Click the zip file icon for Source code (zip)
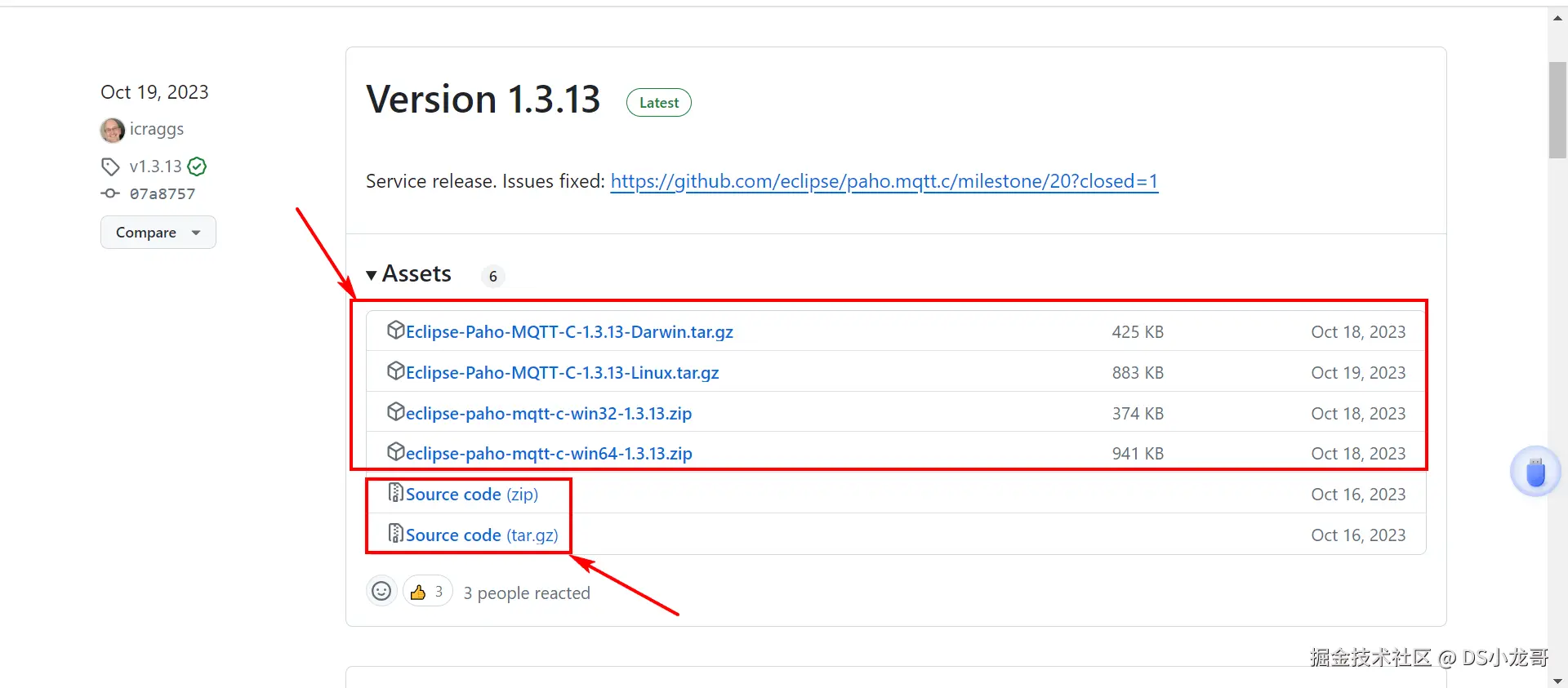The width and height of the screenshot is (1568, 688). (x=395, y=492)
